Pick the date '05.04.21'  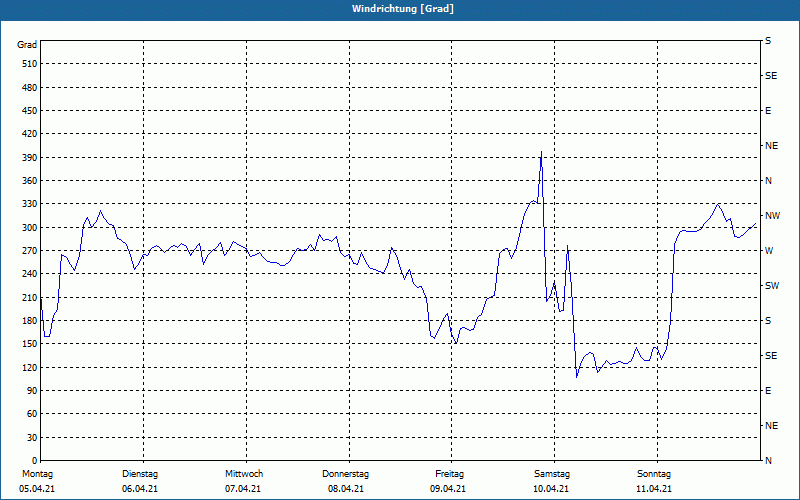click(x=37, y=489)
